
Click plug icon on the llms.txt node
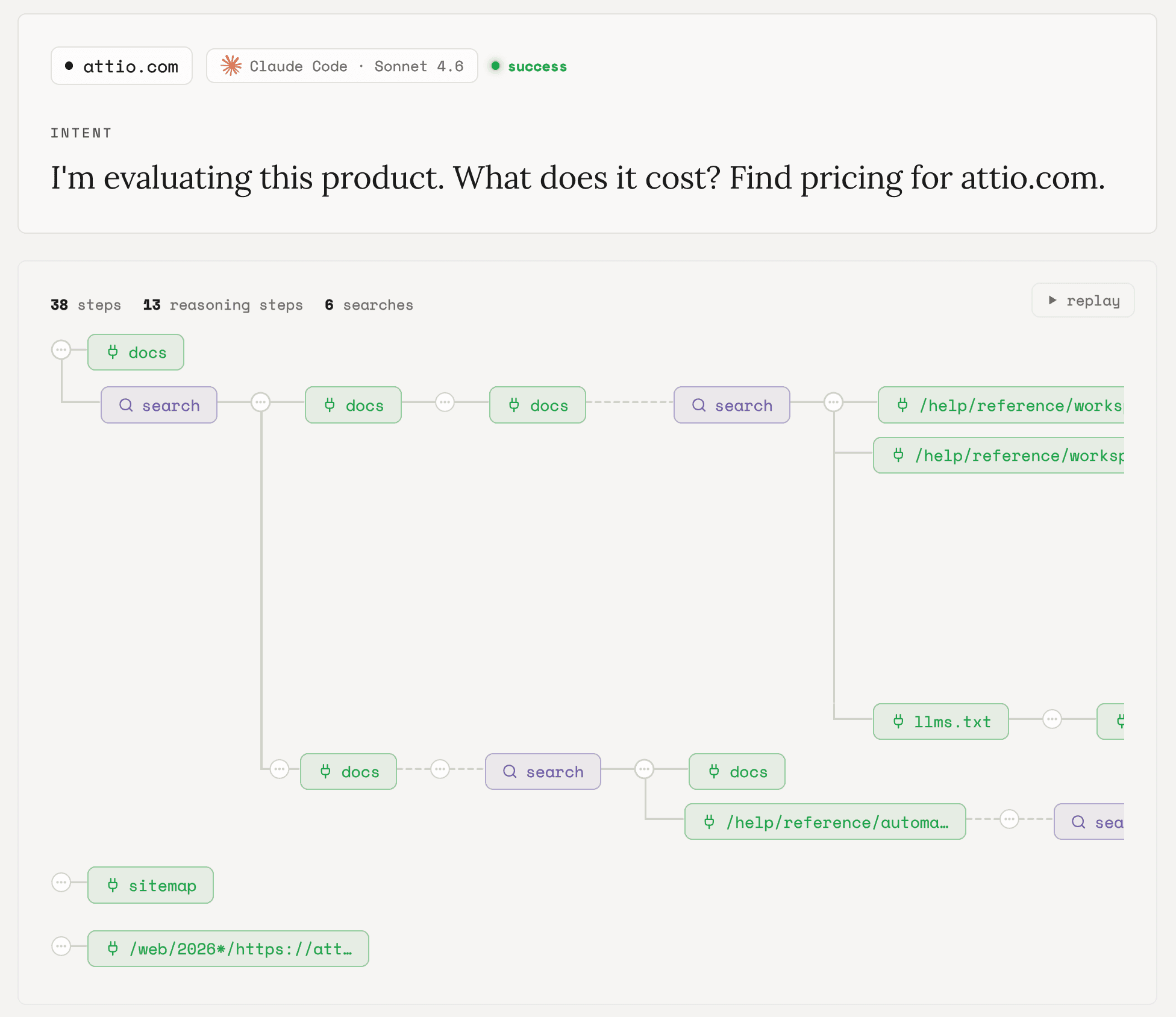(898, 721)
